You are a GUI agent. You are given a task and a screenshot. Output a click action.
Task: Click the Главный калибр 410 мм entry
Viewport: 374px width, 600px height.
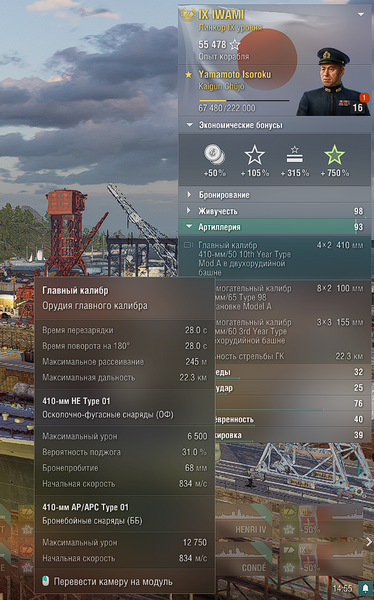pos(275,259)
